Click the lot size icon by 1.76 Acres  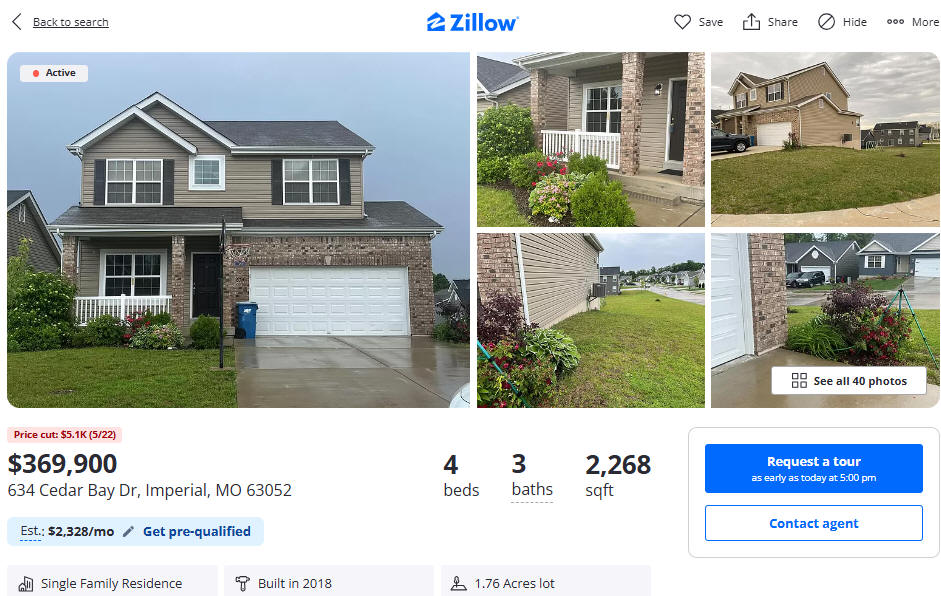(458, 584)
